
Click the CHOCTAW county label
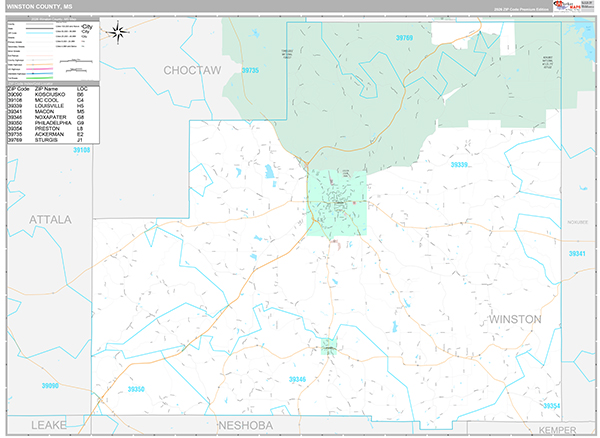coord(192,70)
